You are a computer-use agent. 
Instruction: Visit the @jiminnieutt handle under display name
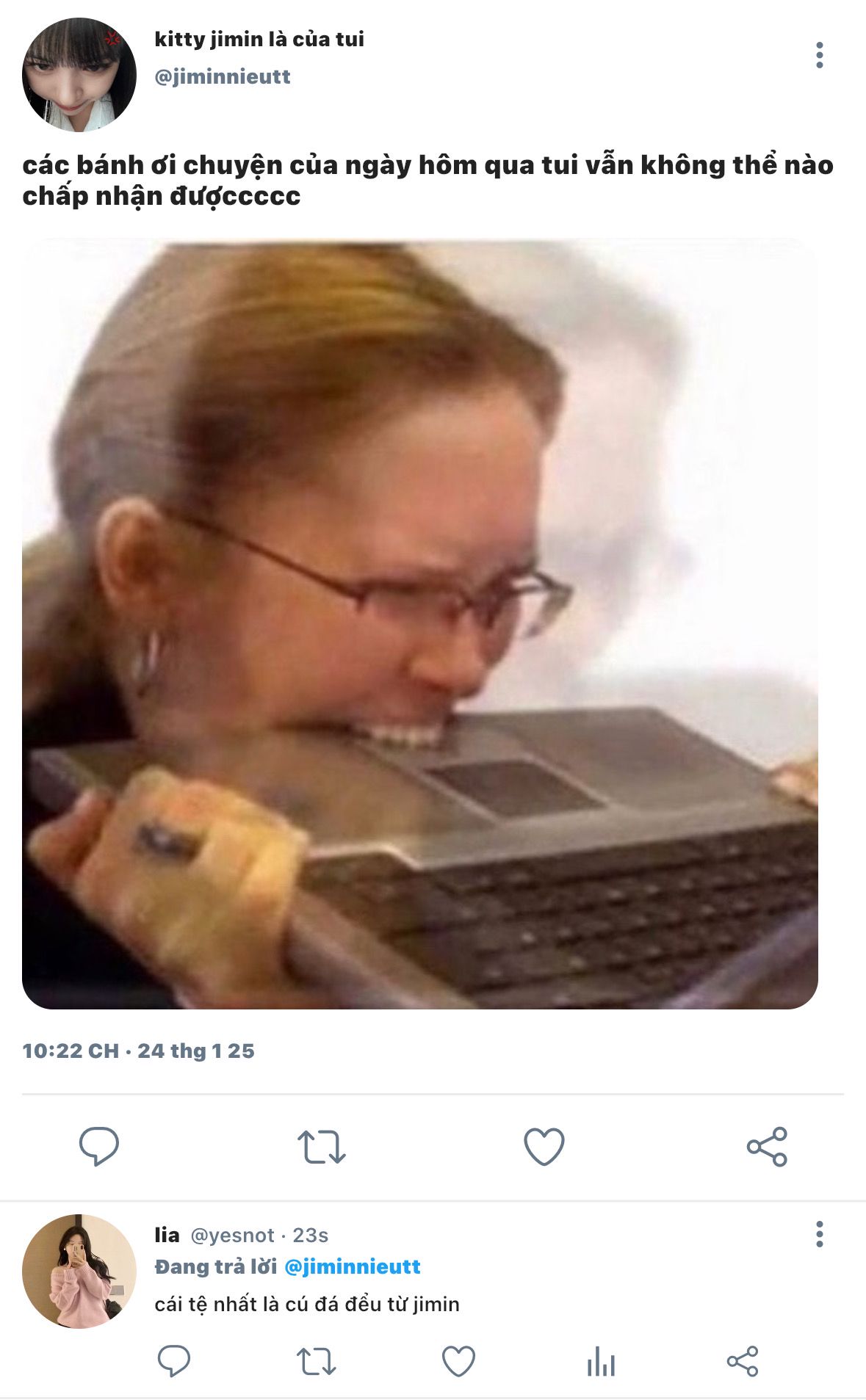click(x=223, y=76)
